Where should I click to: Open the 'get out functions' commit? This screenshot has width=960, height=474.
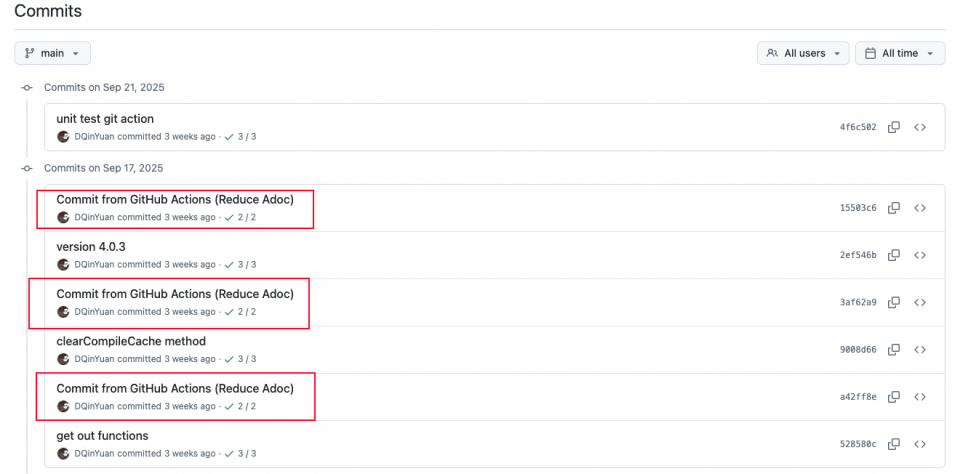[102, 436]
